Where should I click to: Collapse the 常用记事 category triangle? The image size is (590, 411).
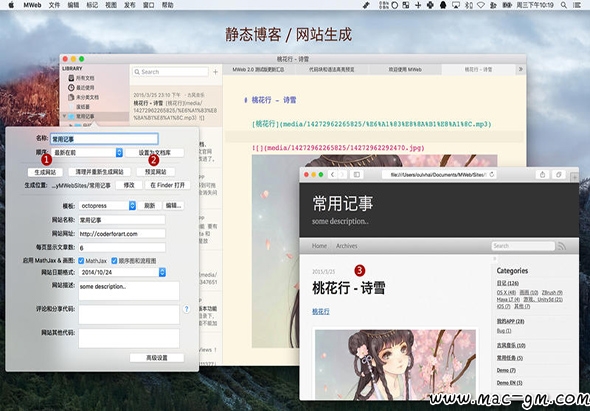64,116
